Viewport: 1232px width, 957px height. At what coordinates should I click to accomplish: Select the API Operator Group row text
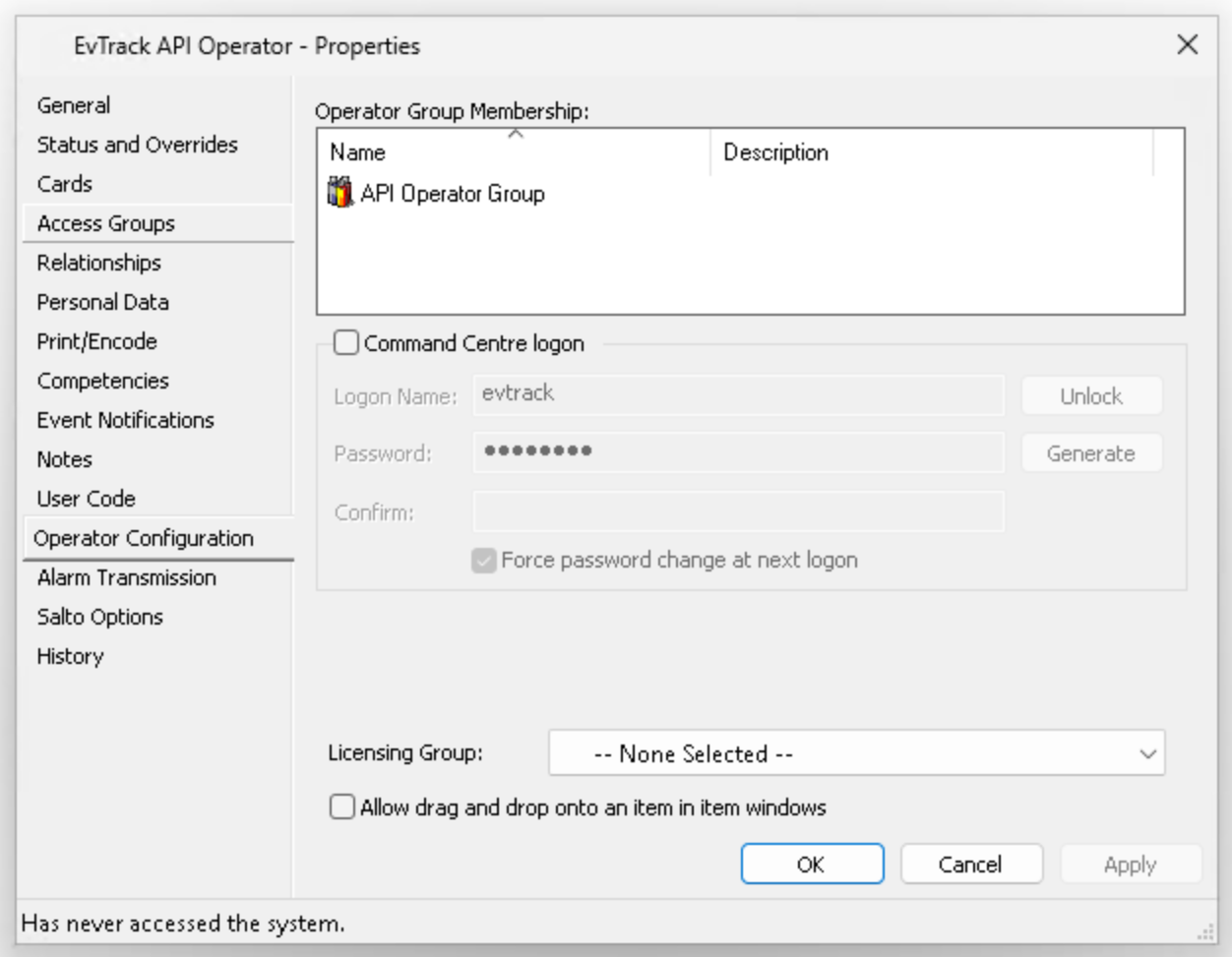(x=453, y=194)
